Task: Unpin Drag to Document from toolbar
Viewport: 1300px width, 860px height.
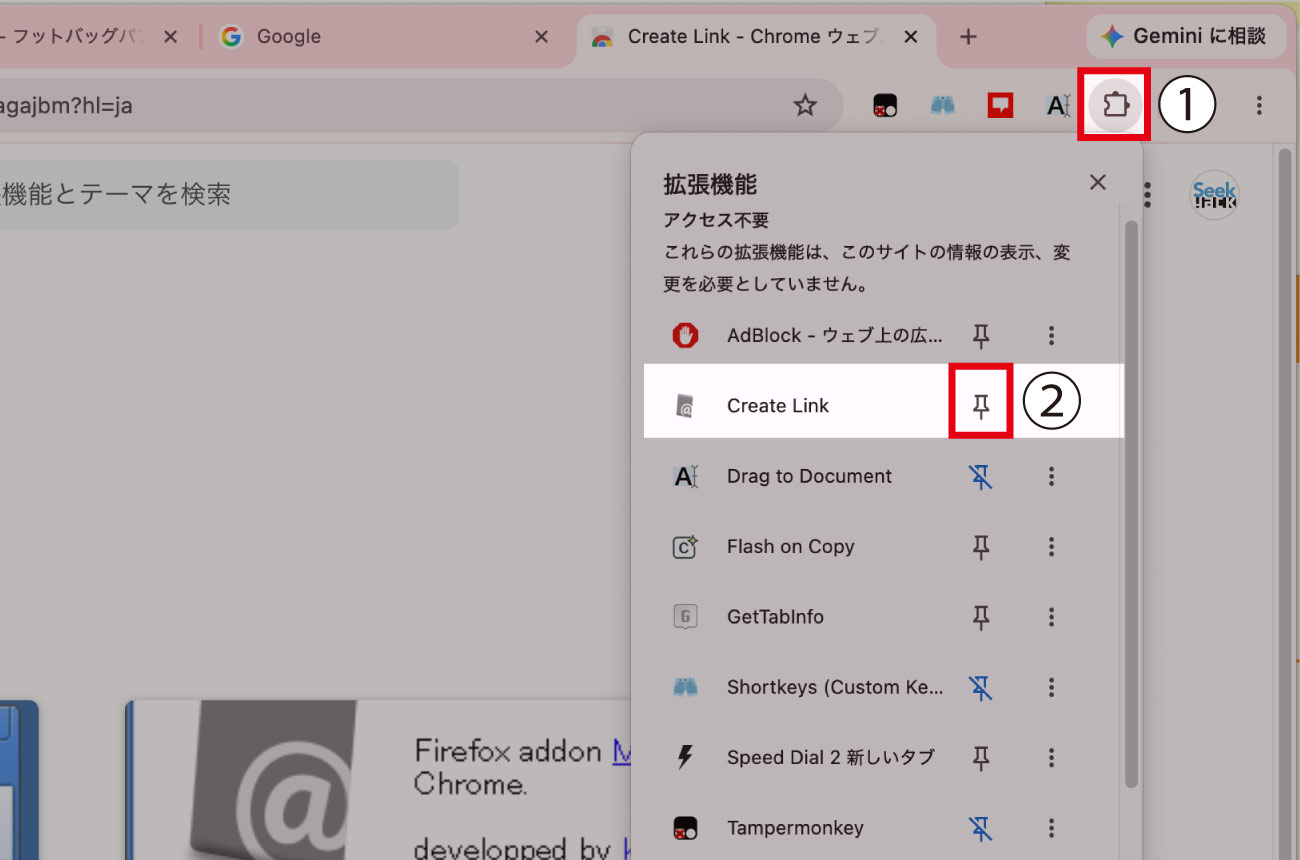Action: coord(981,476)
